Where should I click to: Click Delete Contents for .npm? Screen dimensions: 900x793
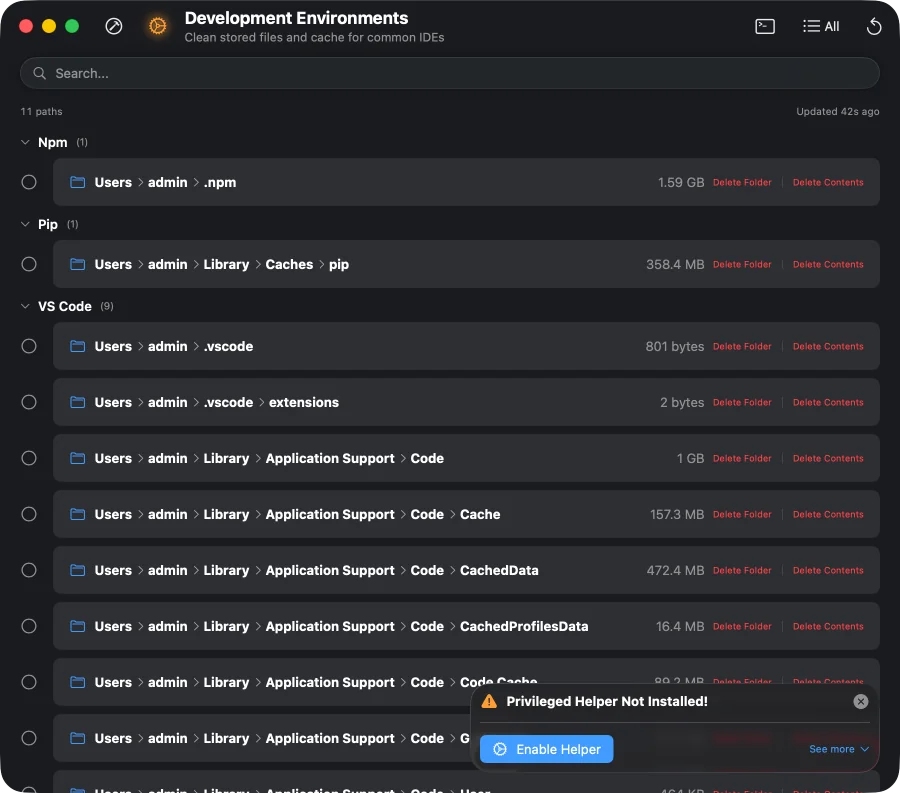coord(828,182)
